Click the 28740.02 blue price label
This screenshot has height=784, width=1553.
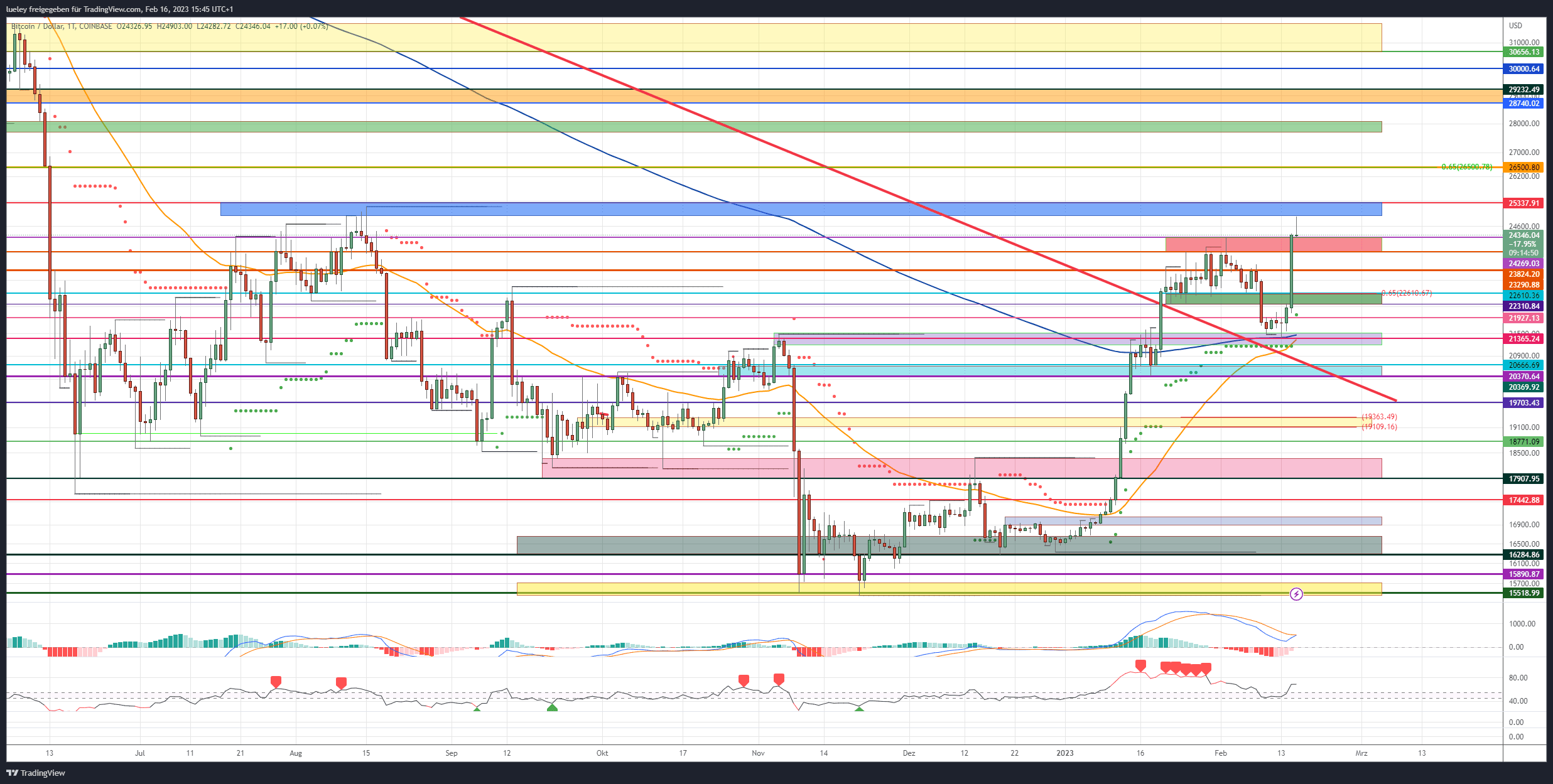tap(1522, 104)
